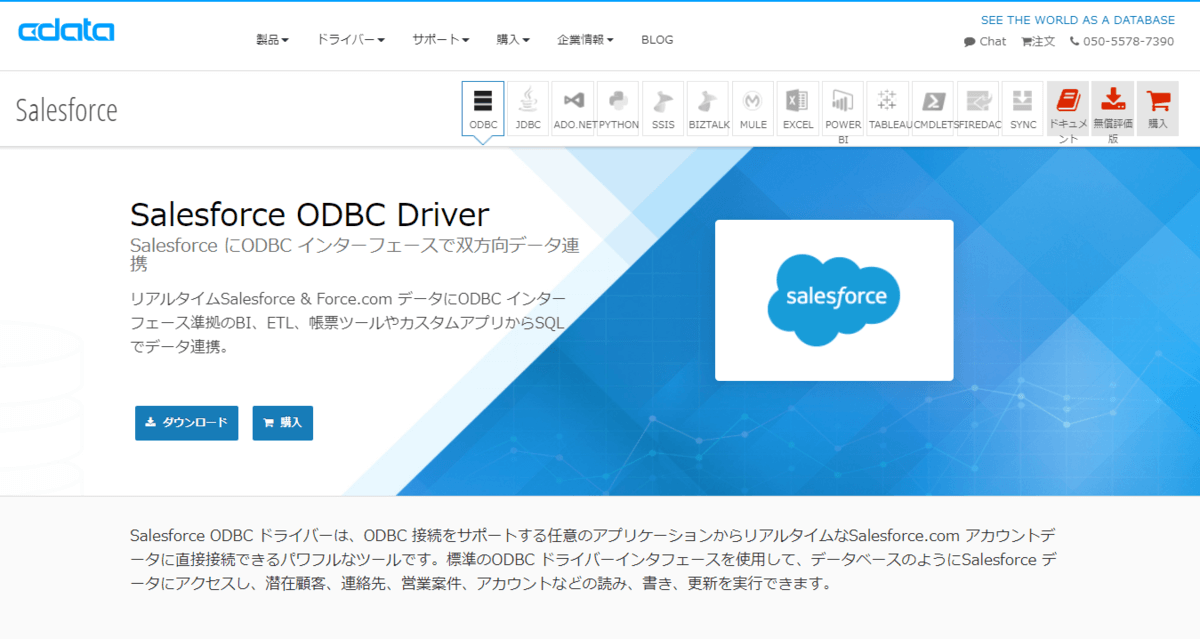Choose the ADO.NET provider icon
Screen dimensions: 1200x639
point(573,109)
